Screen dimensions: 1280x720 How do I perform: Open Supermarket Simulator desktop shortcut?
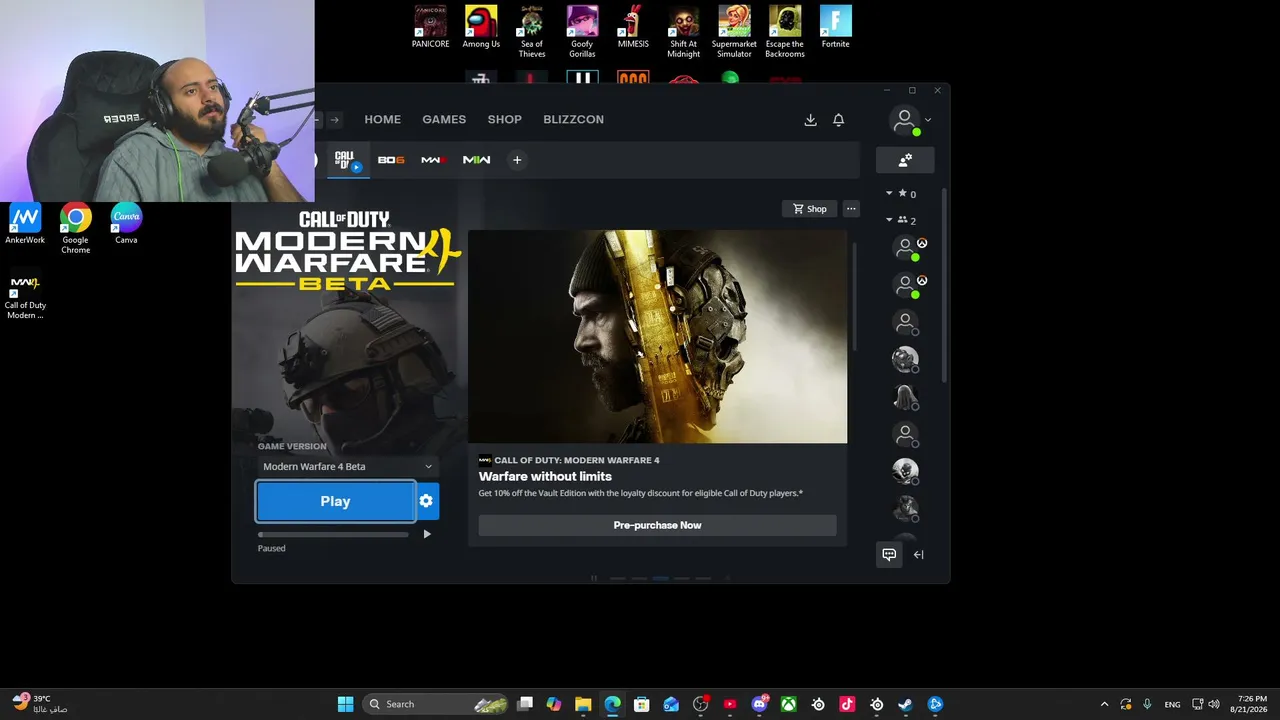tap(734, 32)
